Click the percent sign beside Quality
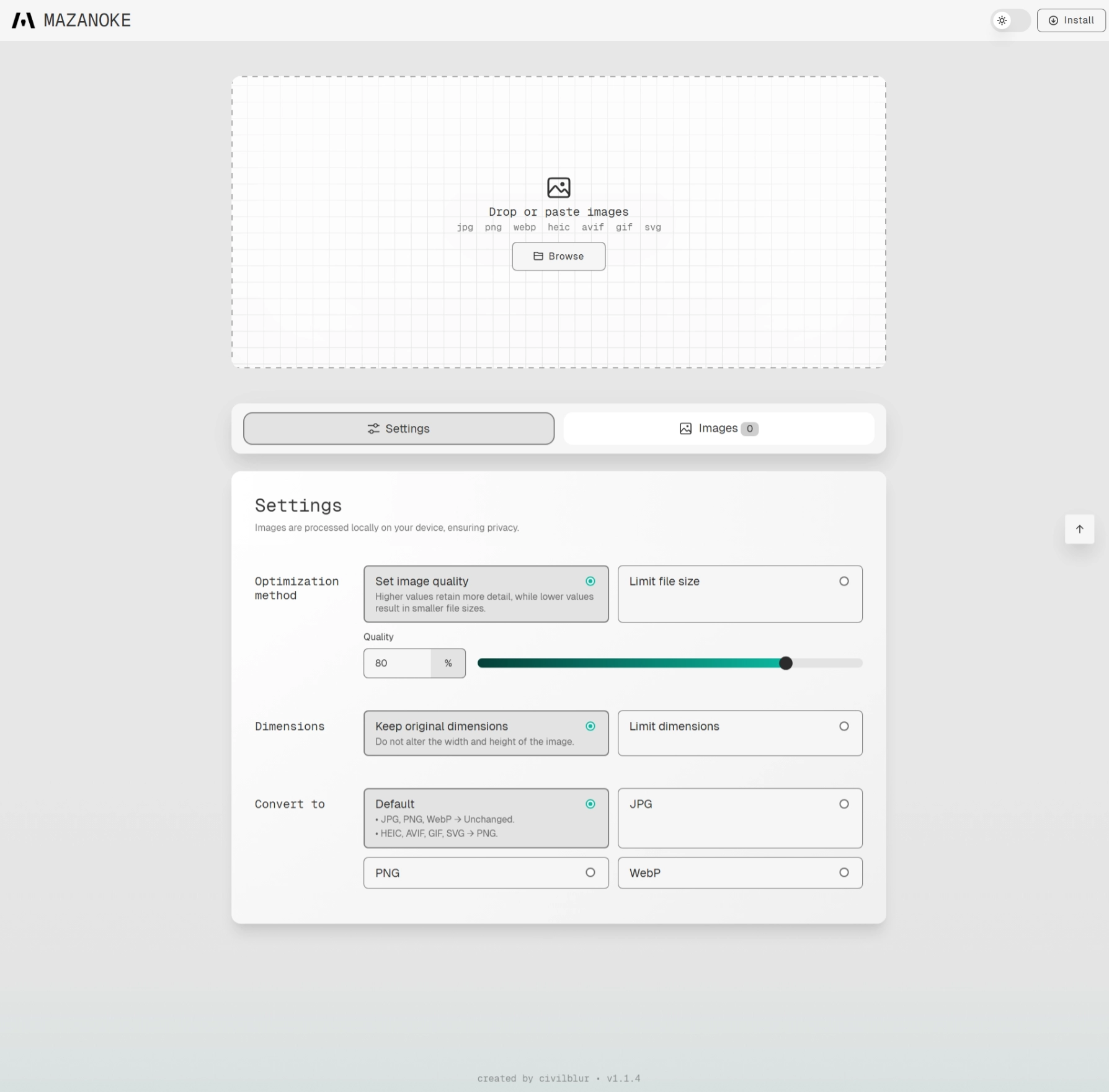Image resolution: width=1109 pixels, height=1092 pixels. coord(448,663)
